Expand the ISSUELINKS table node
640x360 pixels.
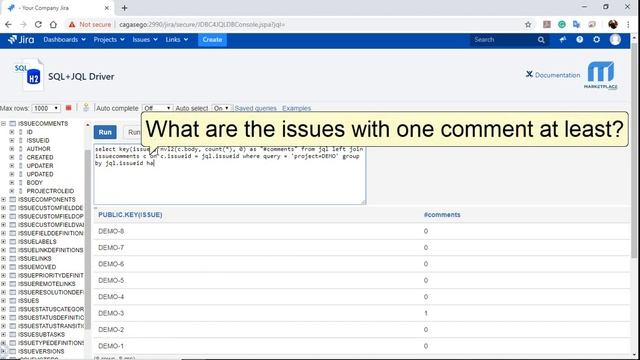(x=4, y=258)
